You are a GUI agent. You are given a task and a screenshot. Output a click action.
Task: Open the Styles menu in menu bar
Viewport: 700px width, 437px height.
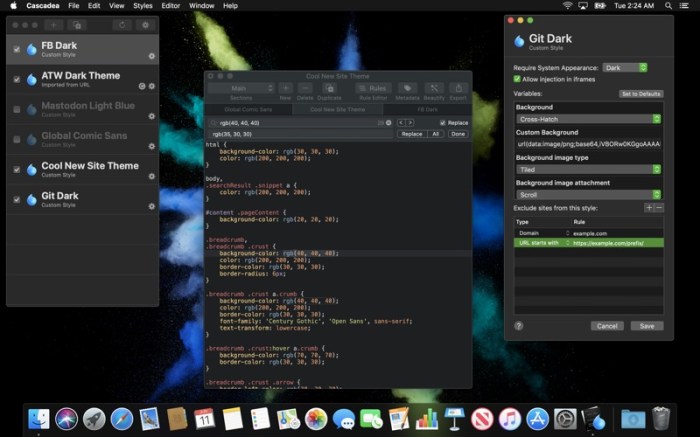point(142,6)
